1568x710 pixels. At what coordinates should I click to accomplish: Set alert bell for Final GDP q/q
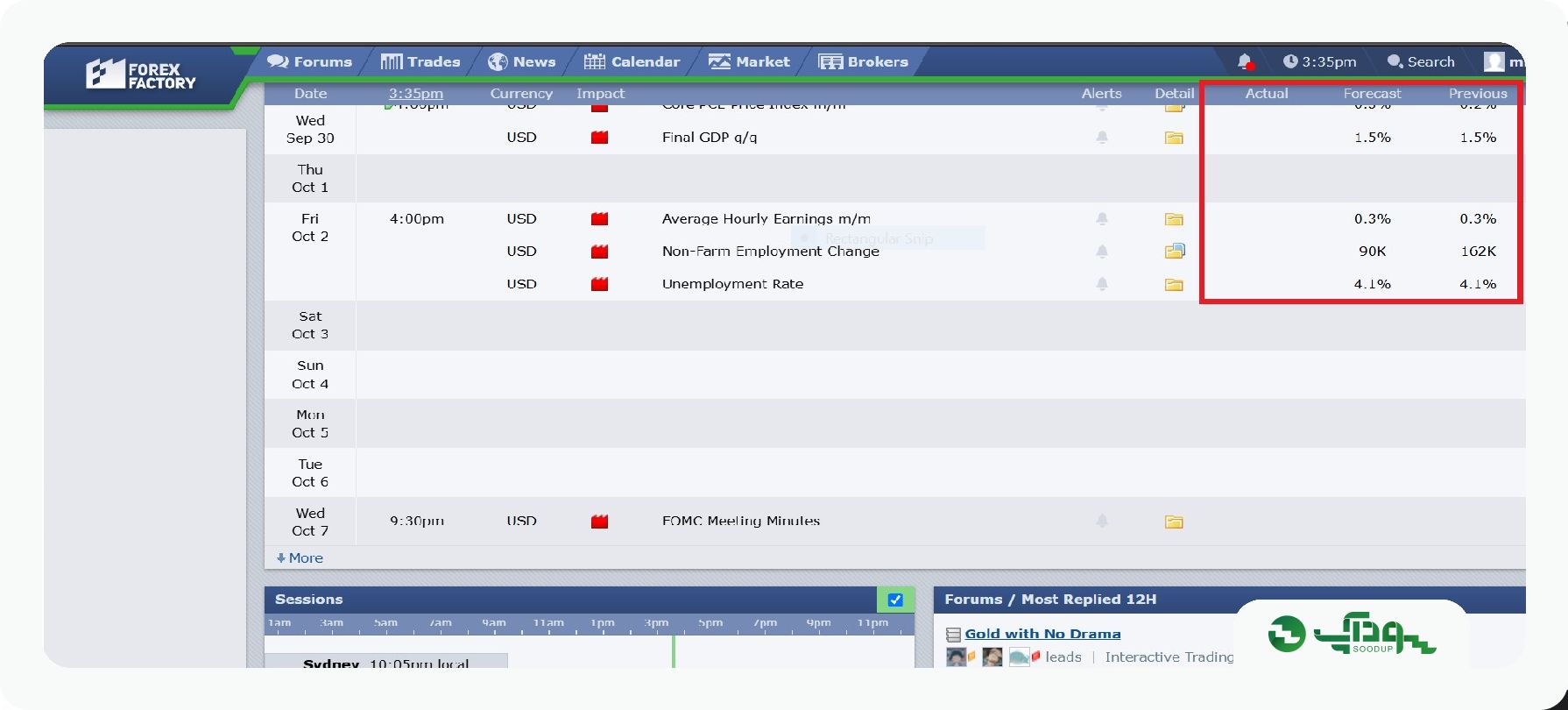click(1102, 138)
